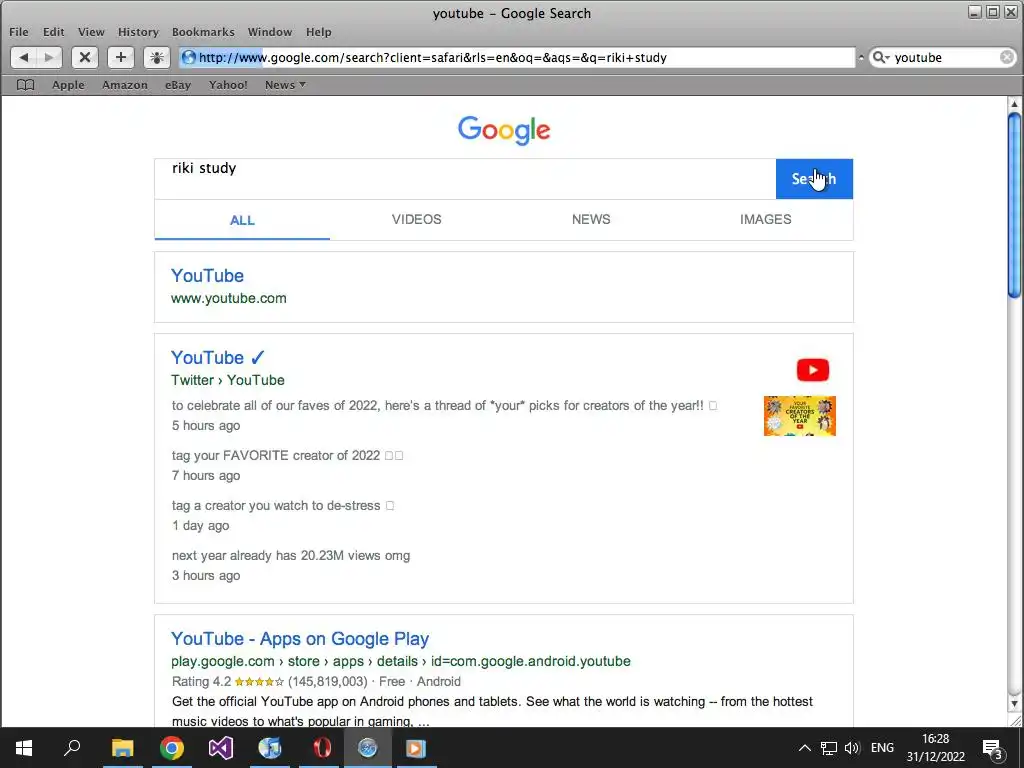The height and width of the screenshot is (768, 1024).
Task: Go back with the Back arrow button
Action: click(24, 57)
